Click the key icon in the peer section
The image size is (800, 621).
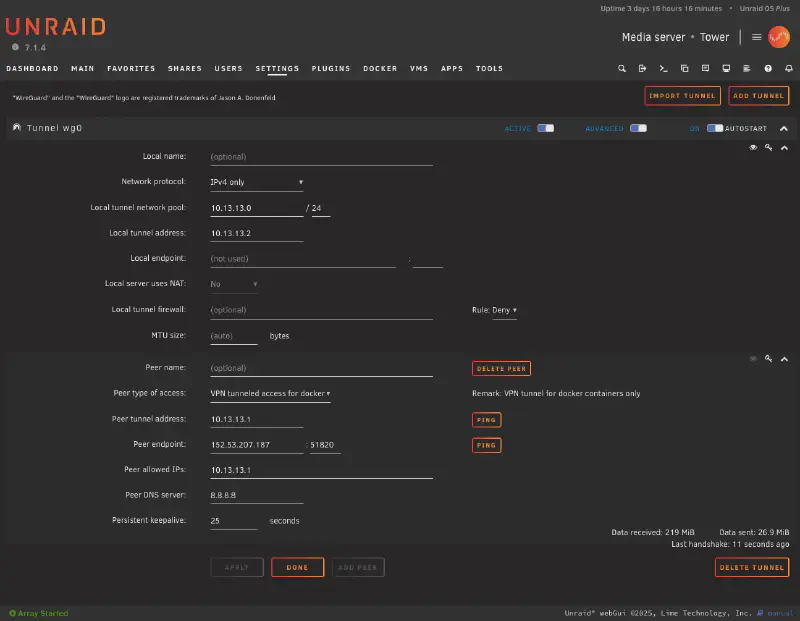[768, 358]
